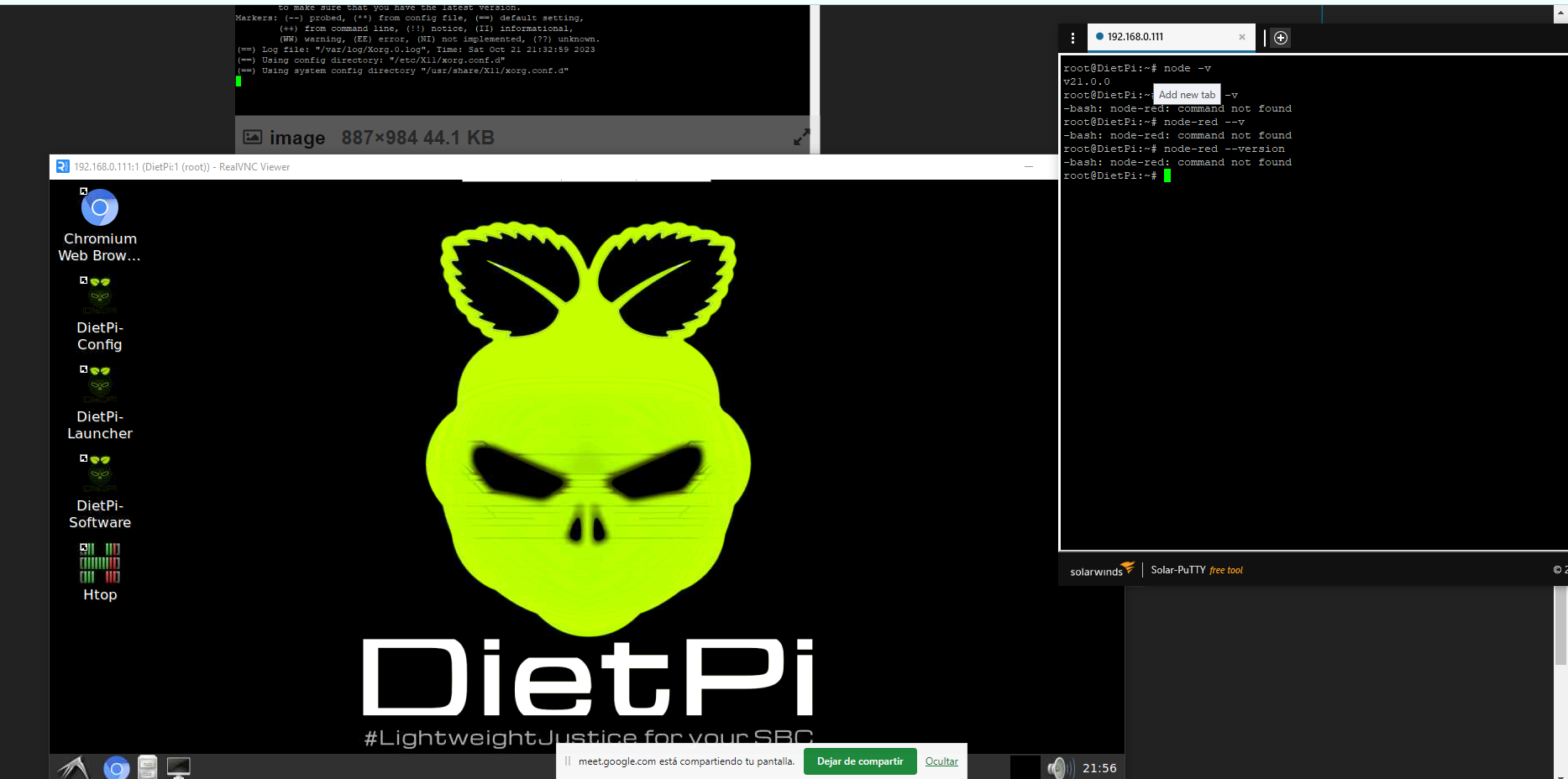Click the page scrollbar at right edge
1568x779 pixels.
1560,625
